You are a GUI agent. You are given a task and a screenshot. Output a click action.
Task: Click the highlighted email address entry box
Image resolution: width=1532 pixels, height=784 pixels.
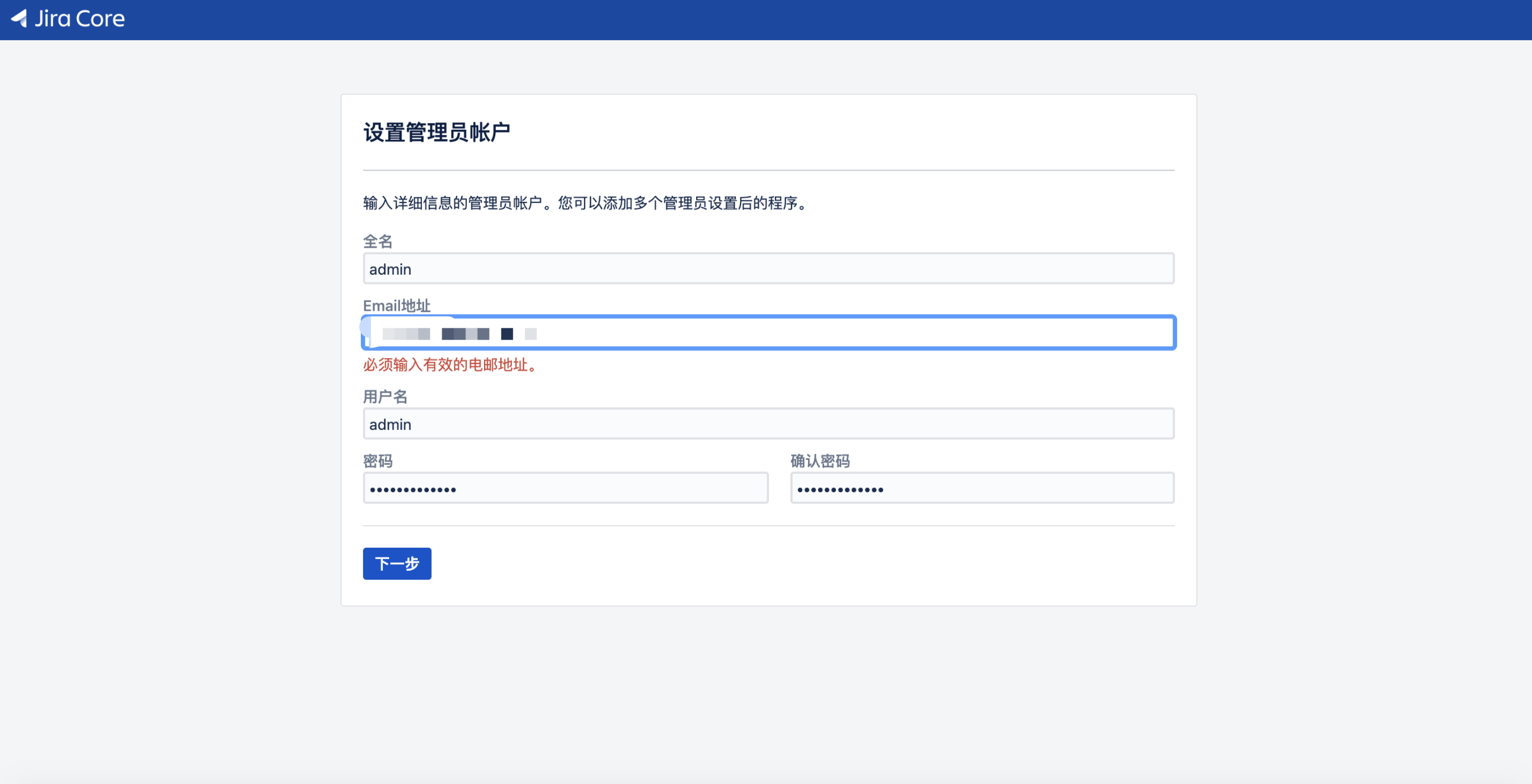point(767,333)
